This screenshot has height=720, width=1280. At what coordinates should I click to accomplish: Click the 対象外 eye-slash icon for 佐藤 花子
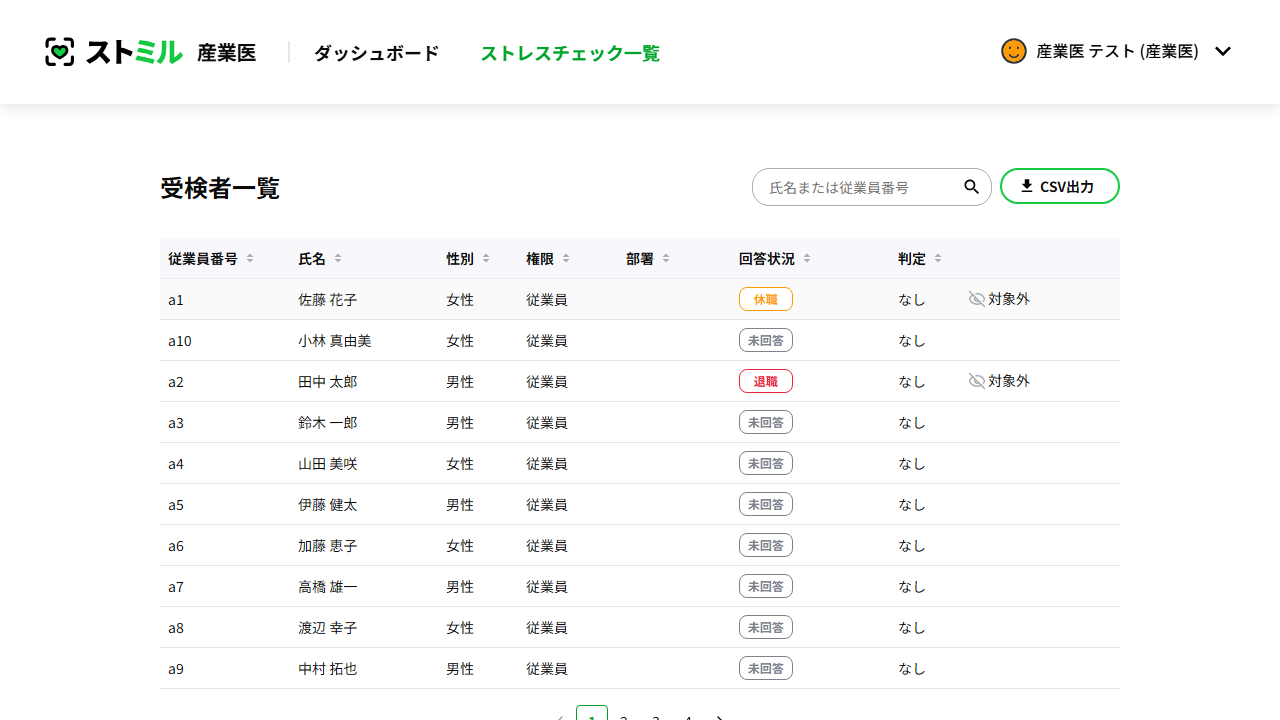tap(975, 298)
